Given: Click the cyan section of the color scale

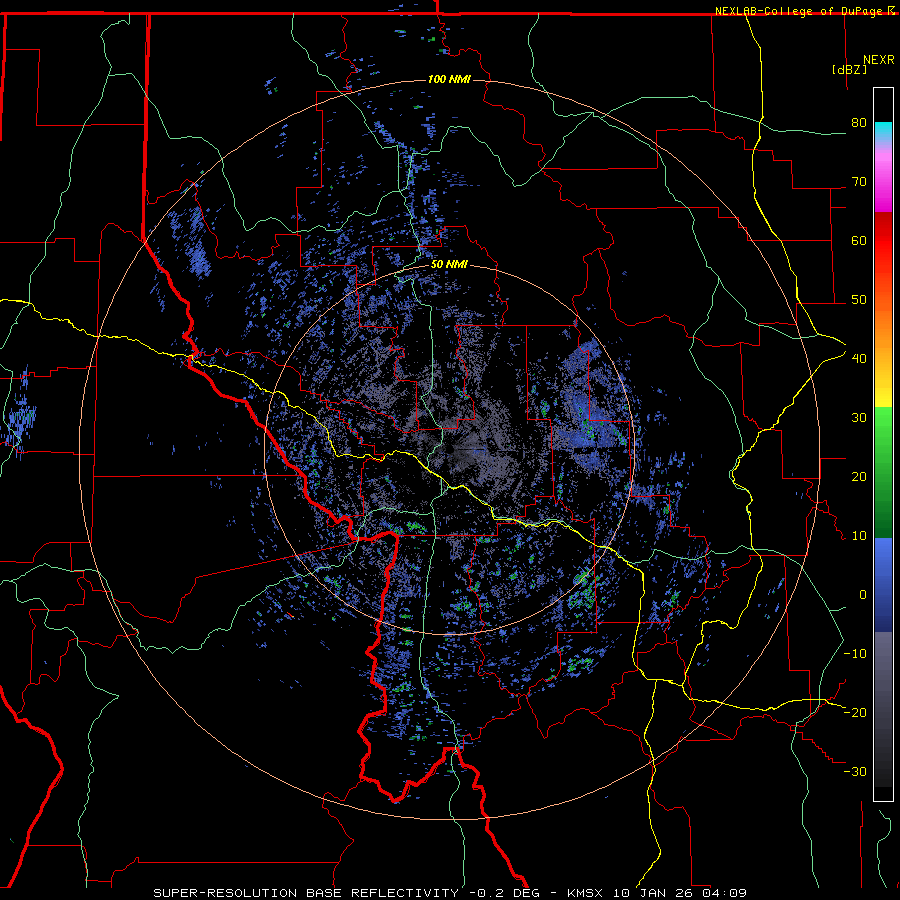Looking at the screenshot, I should 883,131.
